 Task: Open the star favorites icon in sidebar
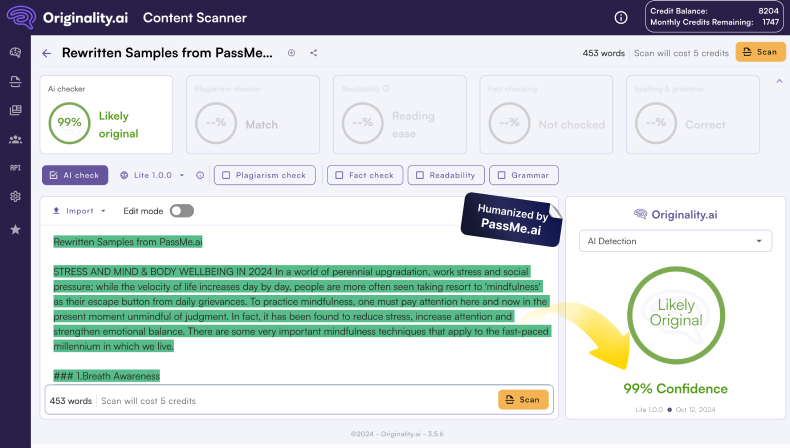pyautogui.click(x=16, y=229)
